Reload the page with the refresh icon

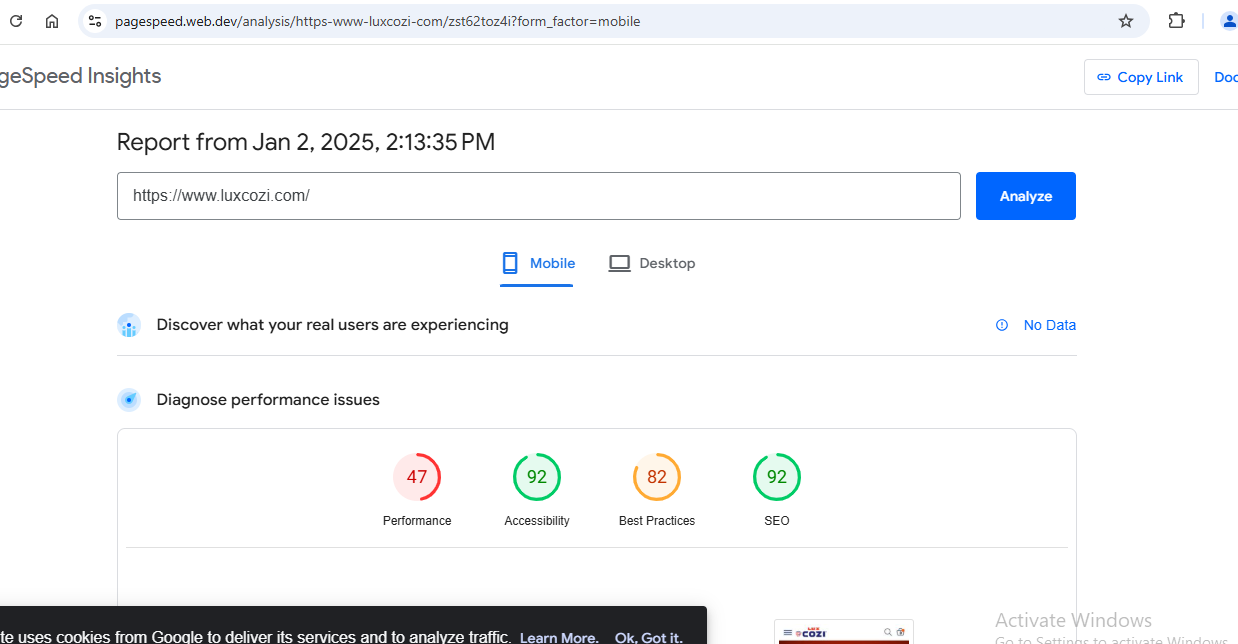pos(15,21)
